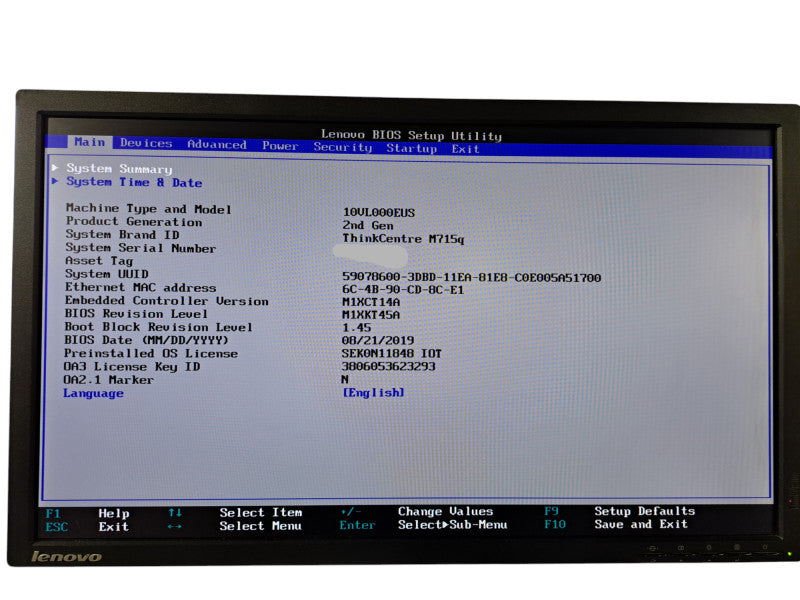Open System Summary sub-menu

(119, 168)
